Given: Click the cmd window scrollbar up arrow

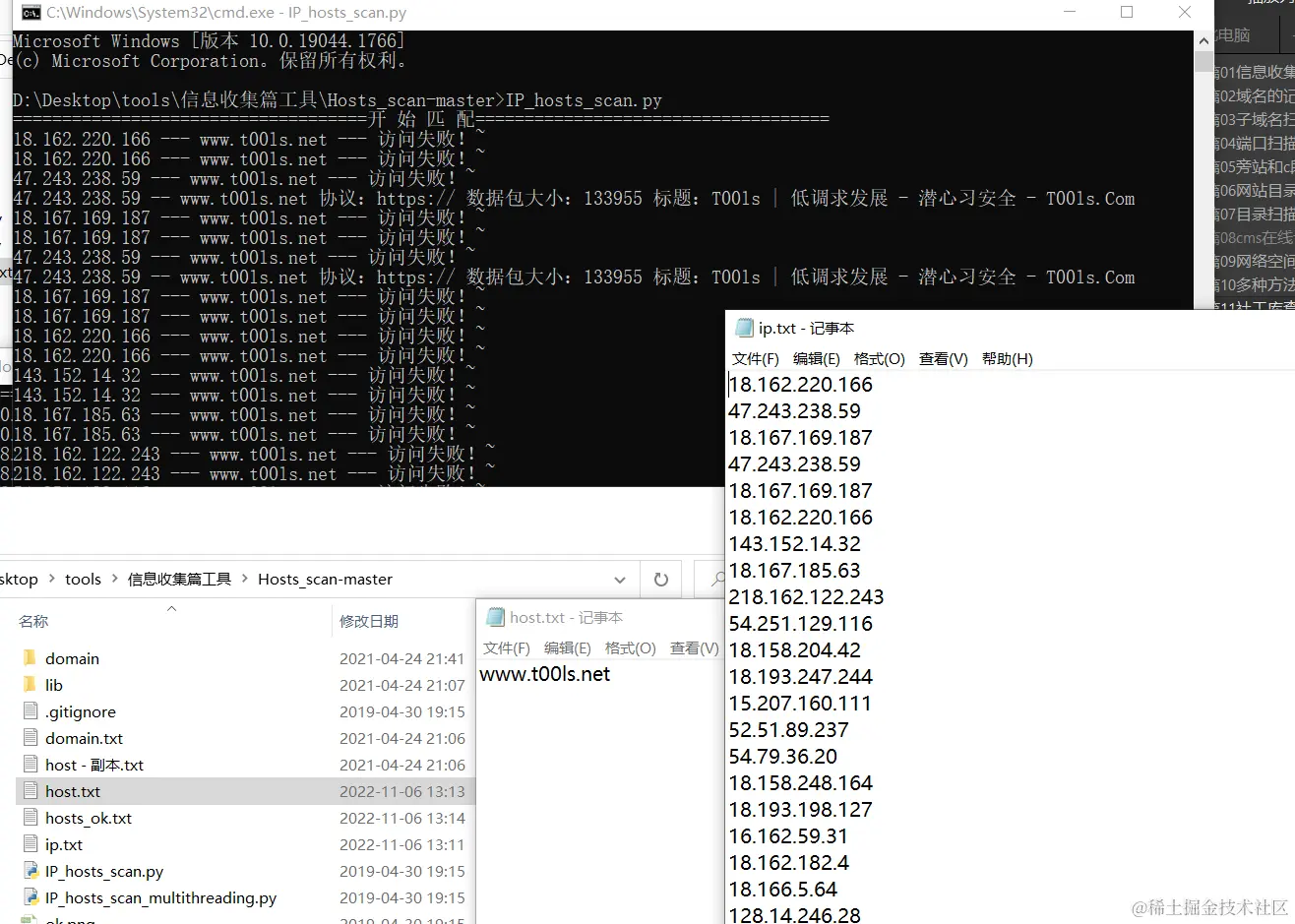Looking at the screenshot, I should click(x=1203, y=40).
